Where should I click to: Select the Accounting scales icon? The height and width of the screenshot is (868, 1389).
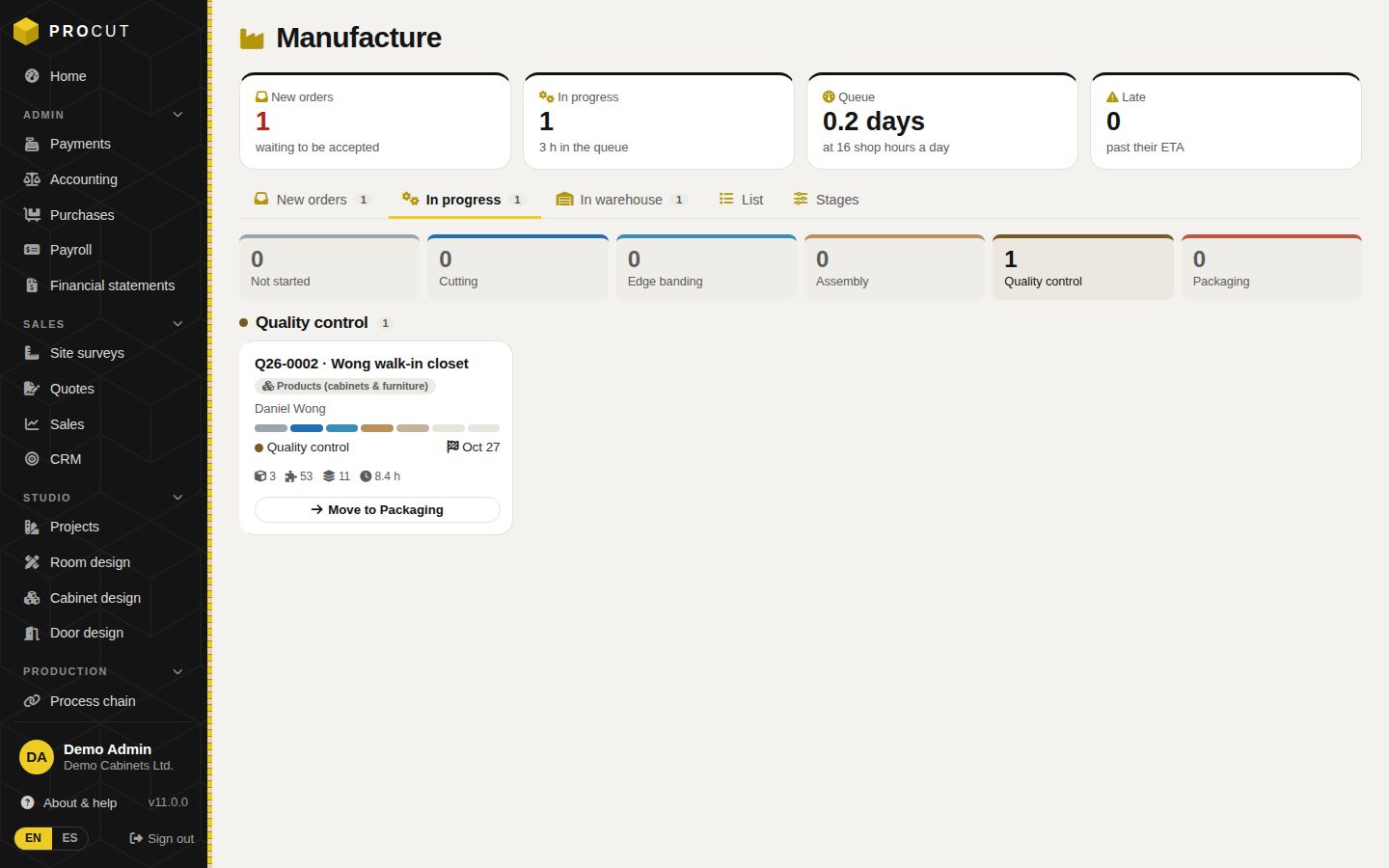pos(32,179)
